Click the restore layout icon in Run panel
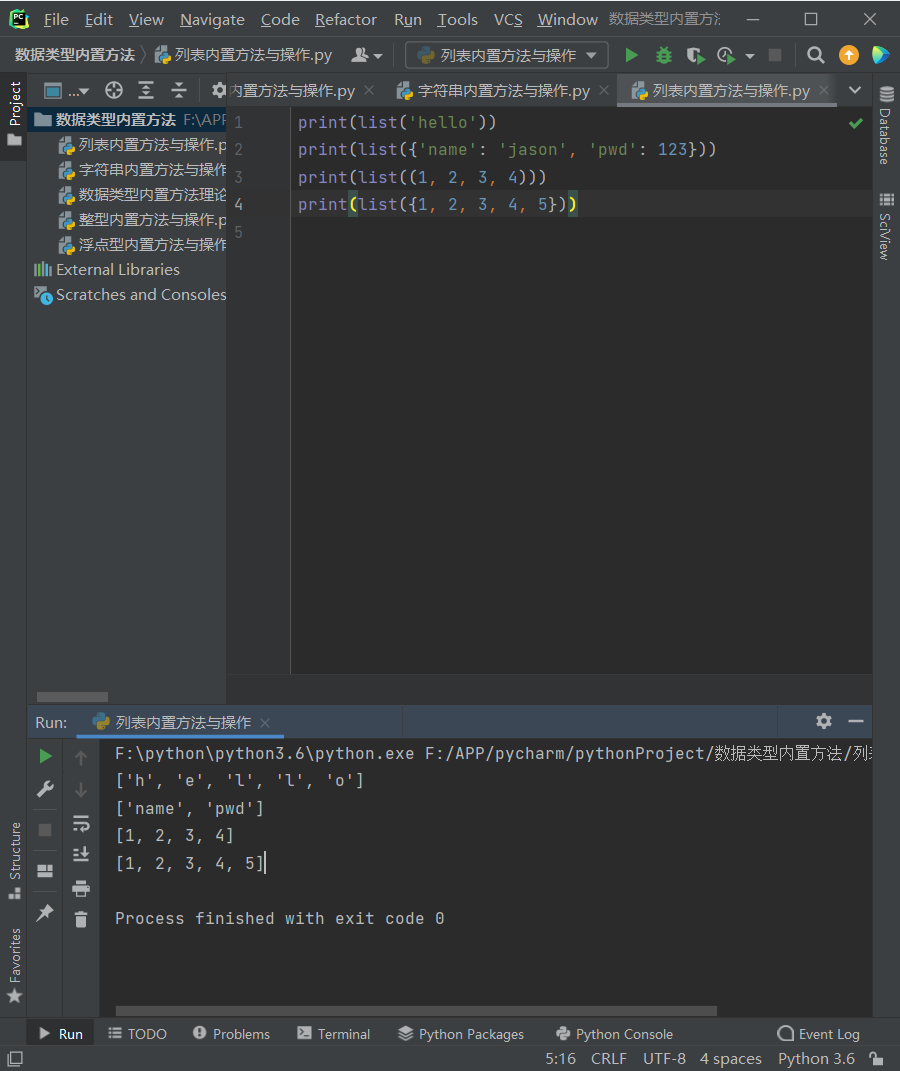Image resolution: width=900 pixels, height=1071 pixels. pos(45,870)
